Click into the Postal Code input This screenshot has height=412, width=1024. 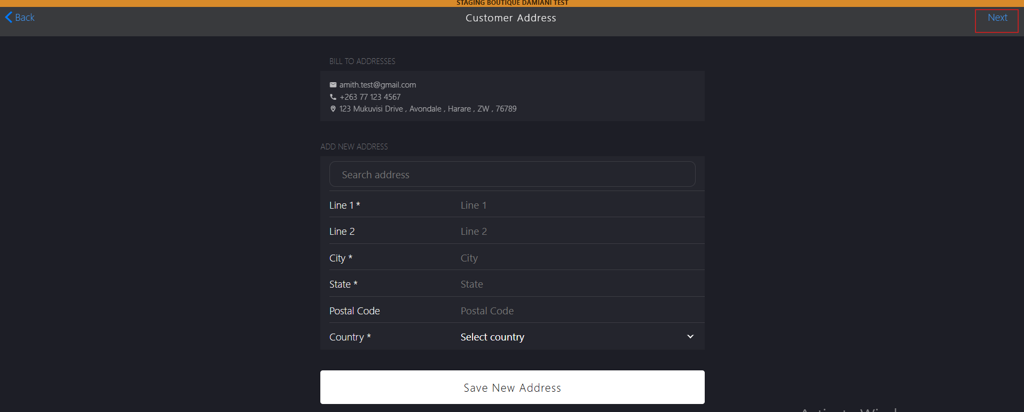[577, 311]
